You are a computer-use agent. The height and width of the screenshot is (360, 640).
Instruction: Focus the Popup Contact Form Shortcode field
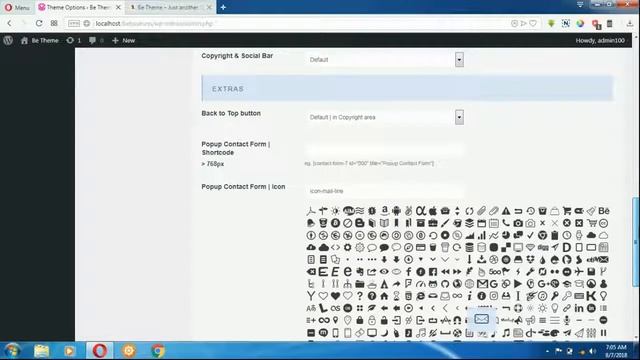[x=384, y=149]
